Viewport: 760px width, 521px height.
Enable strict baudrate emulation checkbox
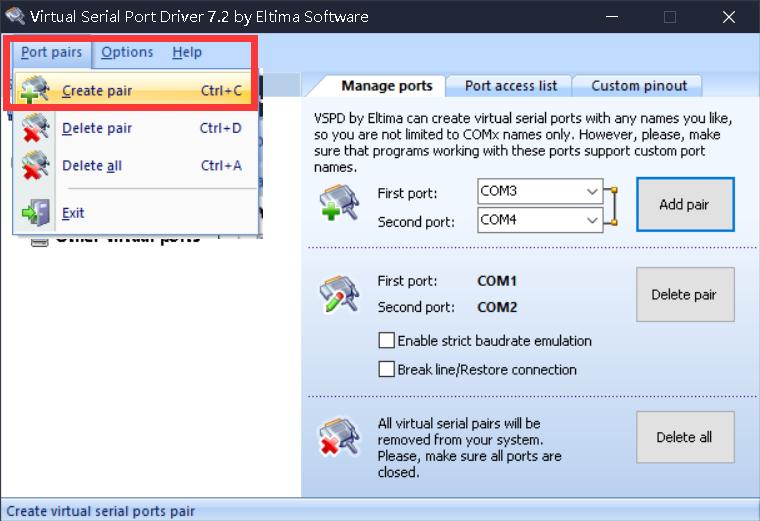(386, 340)
